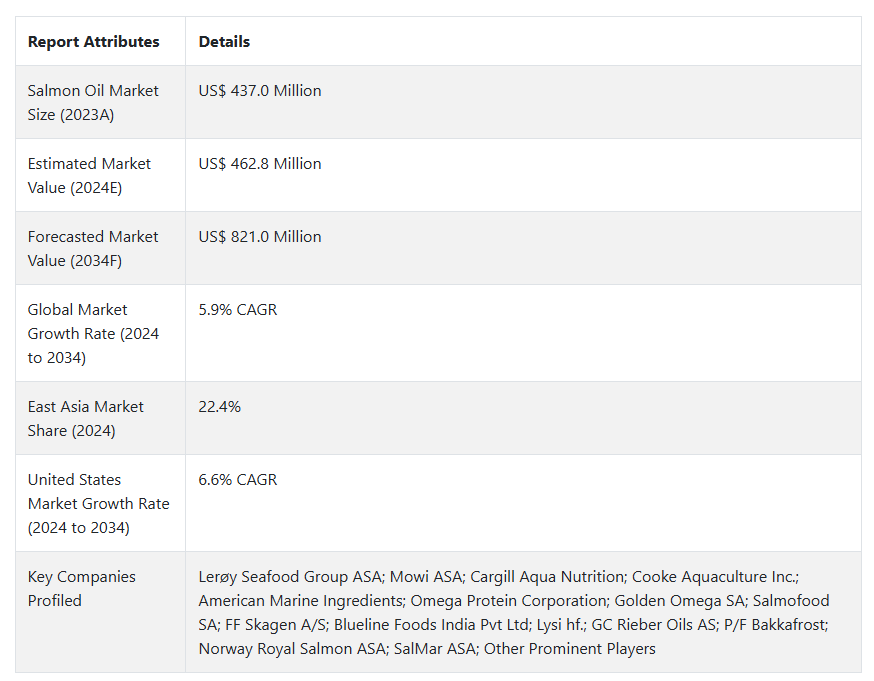Click the US$ 821.0 Million value

point(260,237)
